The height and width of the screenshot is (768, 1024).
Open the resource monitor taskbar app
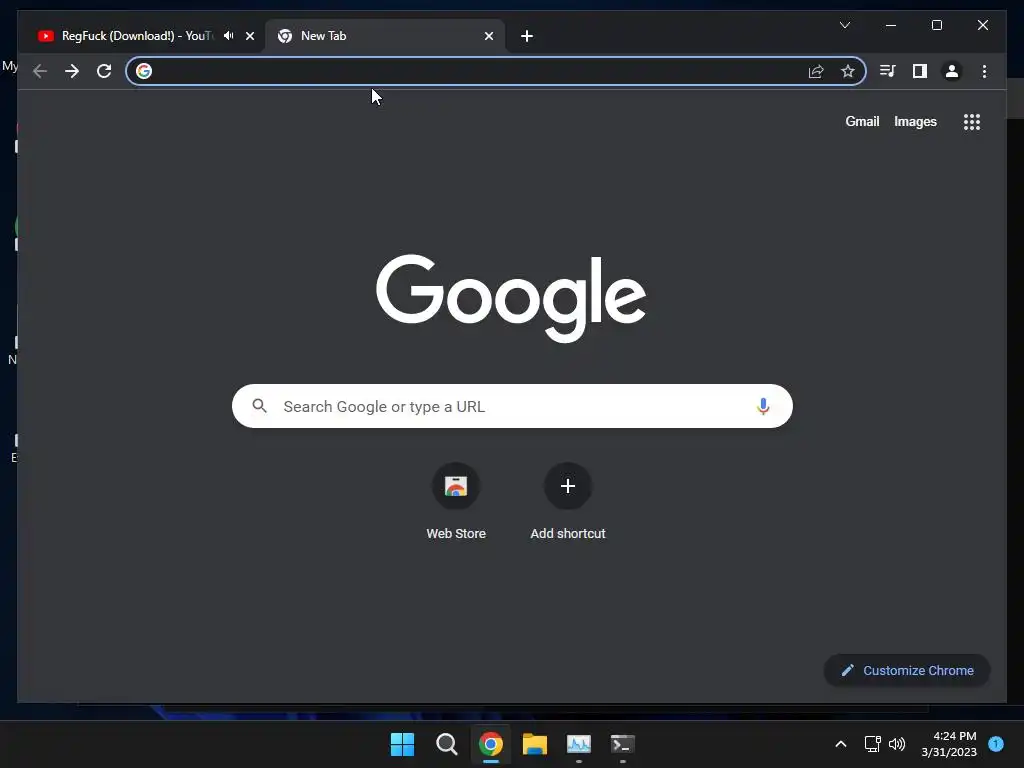pos(579,744)
